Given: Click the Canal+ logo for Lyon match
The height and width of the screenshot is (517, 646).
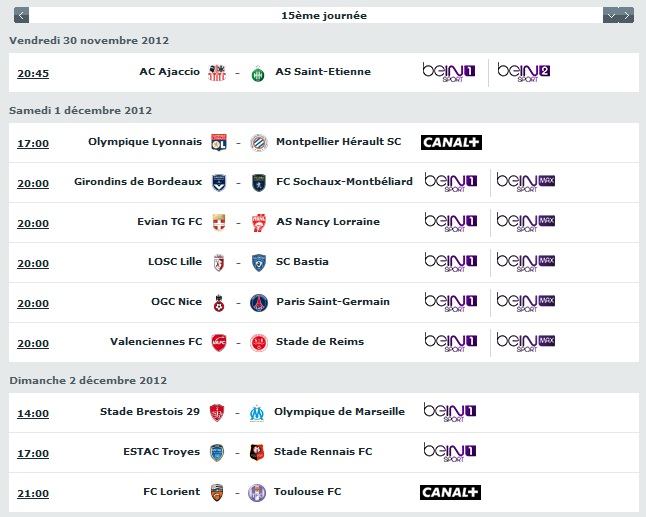Looking at the screenshot, I should [x=451, y=143].
